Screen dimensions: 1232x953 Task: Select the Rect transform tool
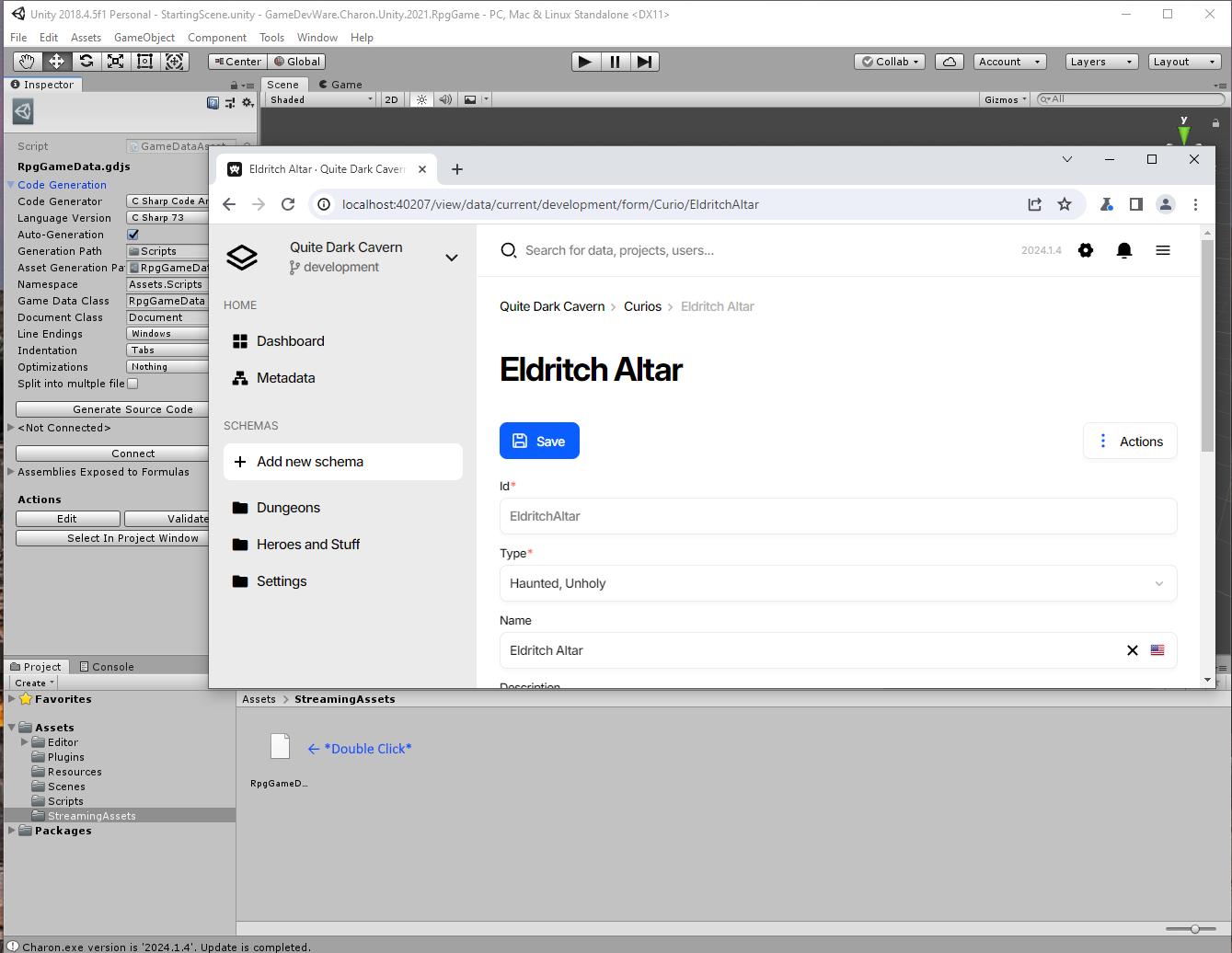[145, 62]
